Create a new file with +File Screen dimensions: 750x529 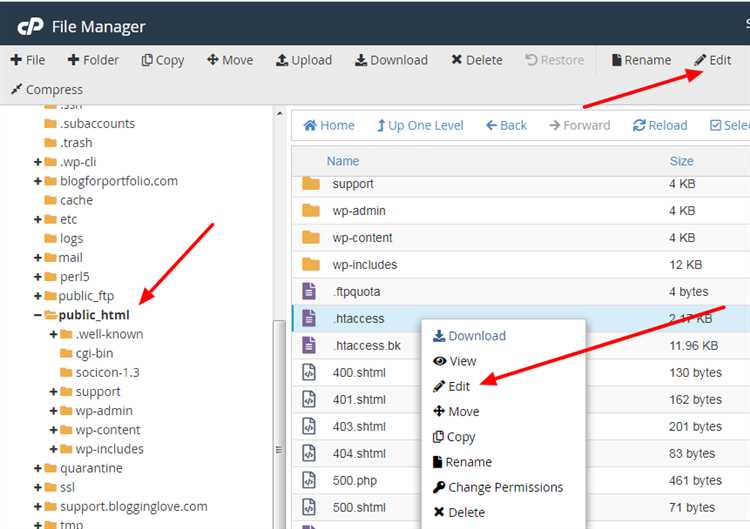pyautogui.click(x=28, y=60)
